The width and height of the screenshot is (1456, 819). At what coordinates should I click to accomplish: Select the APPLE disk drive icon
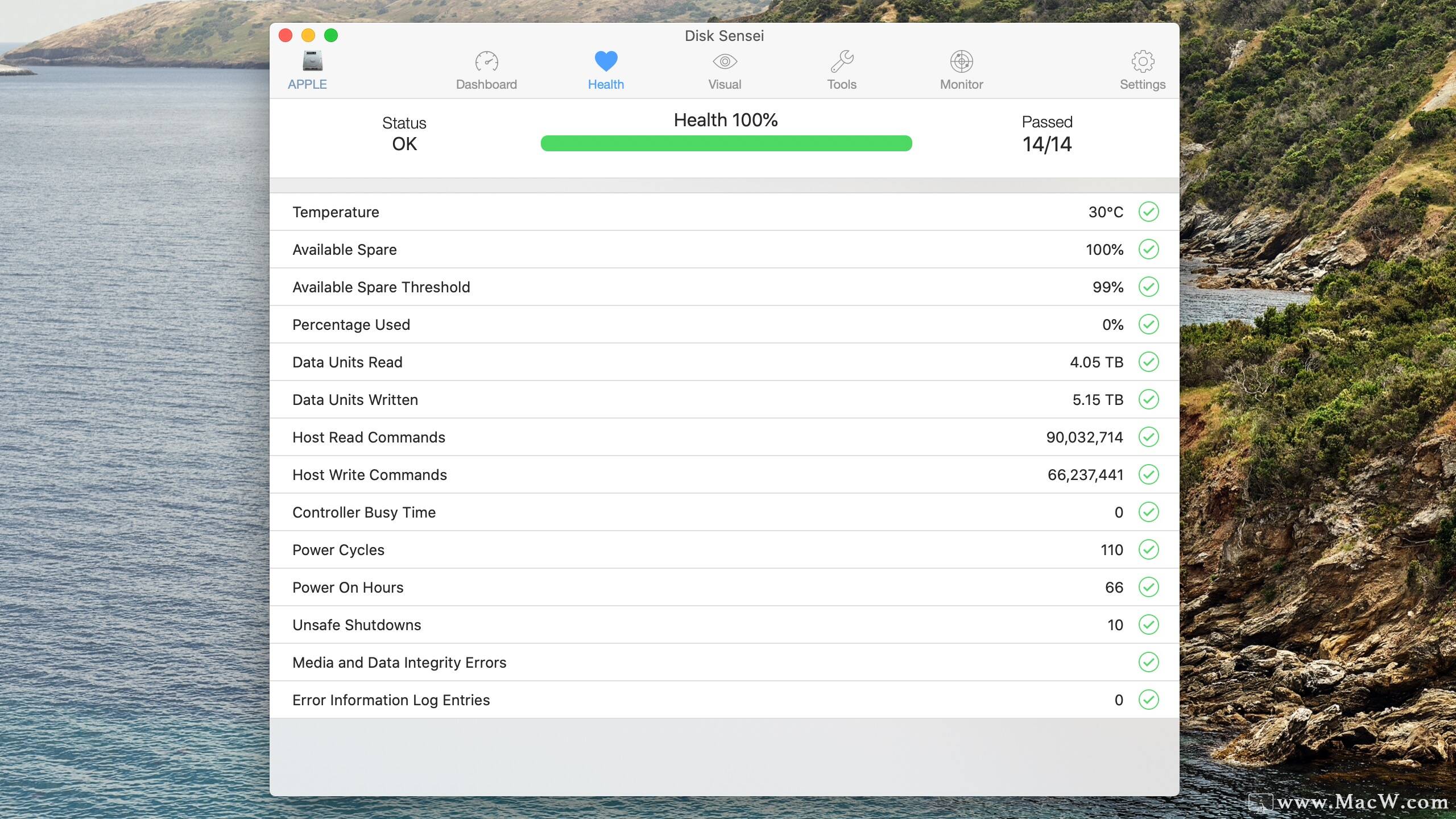point(312,61)
